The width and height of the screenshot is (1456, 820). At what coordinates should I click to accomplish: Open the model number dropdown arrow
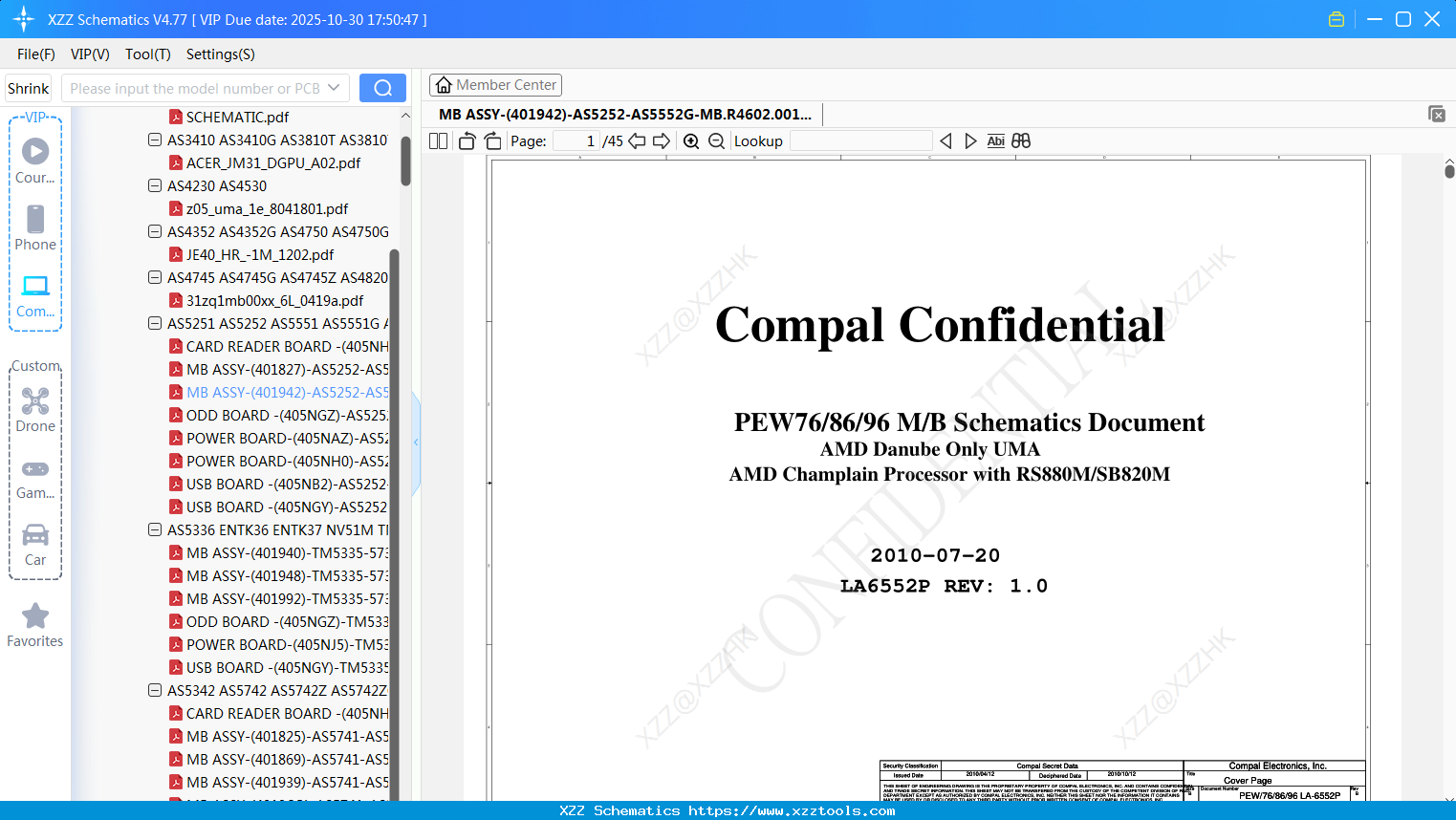(334, 88)
